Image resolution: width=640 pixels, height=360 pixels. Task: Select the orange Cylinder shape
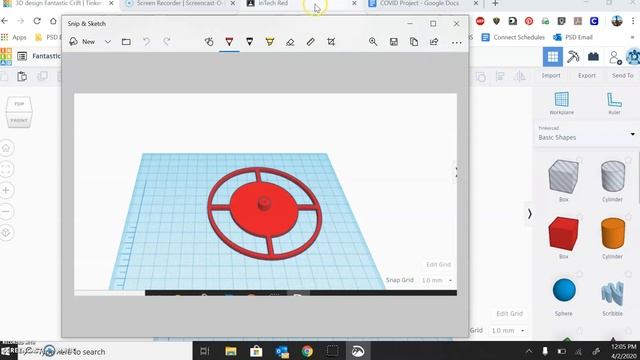coord(612,237)
